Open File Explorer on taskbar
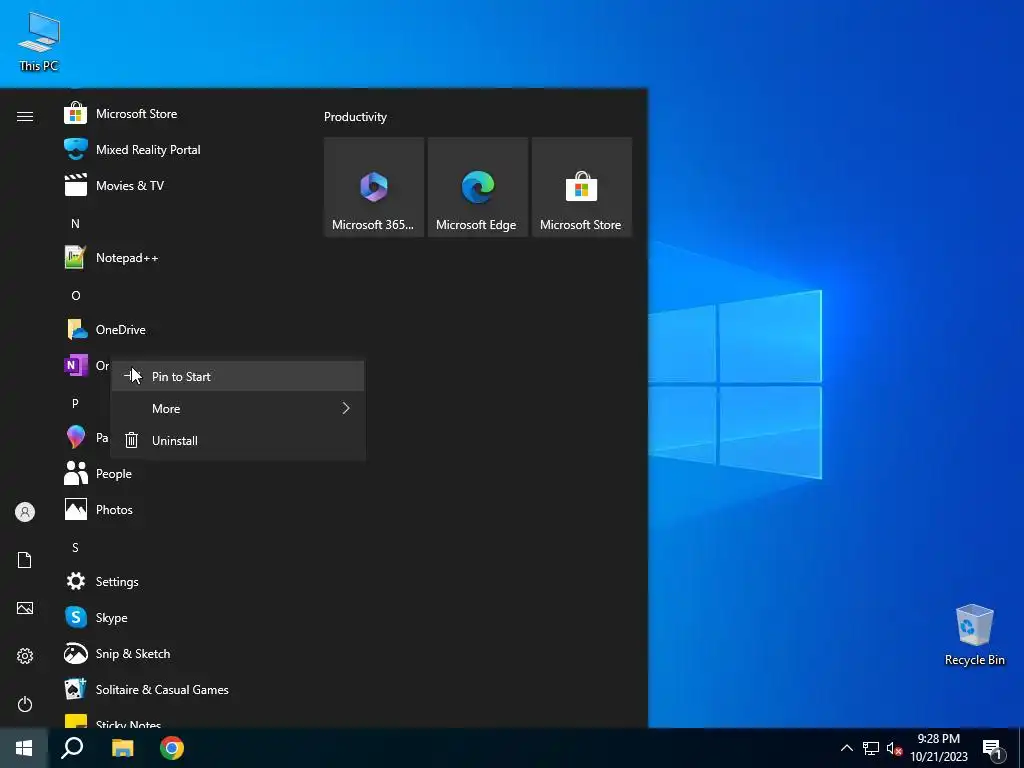Screen dimensions: 1024x768 click(x=122, y=748)
